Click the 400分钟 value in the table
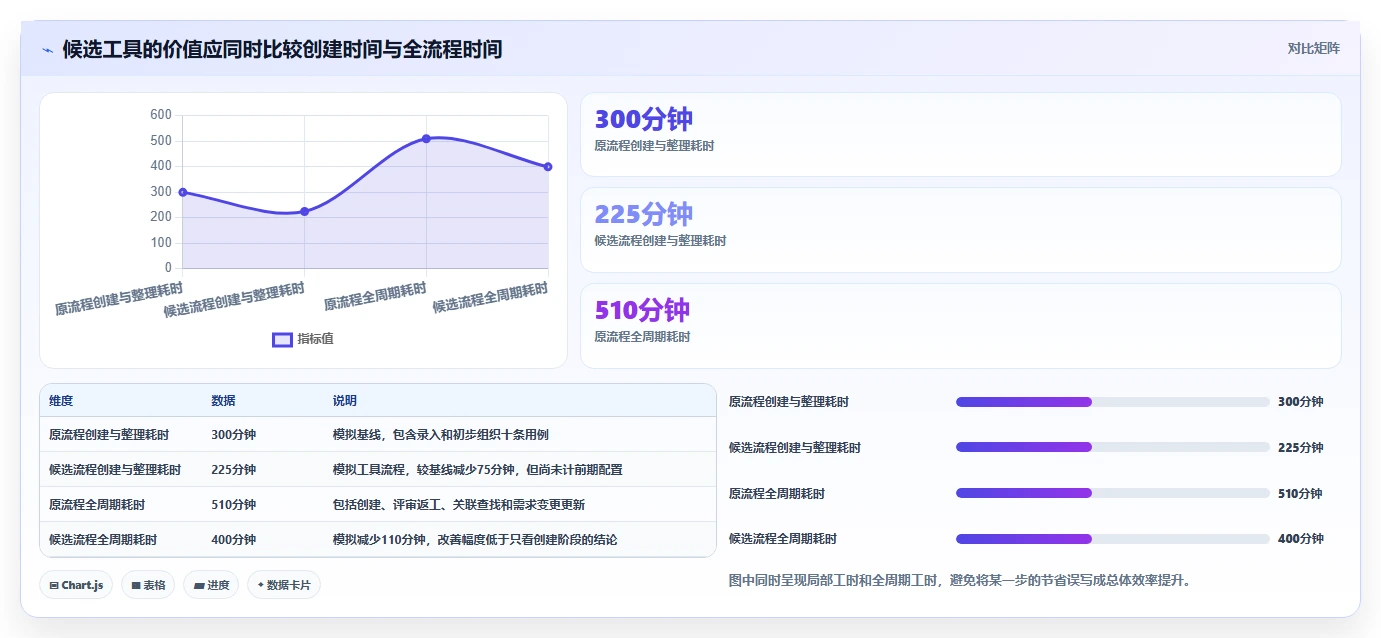This screenshot has height=638, width=1381. [x=233, y=540]
